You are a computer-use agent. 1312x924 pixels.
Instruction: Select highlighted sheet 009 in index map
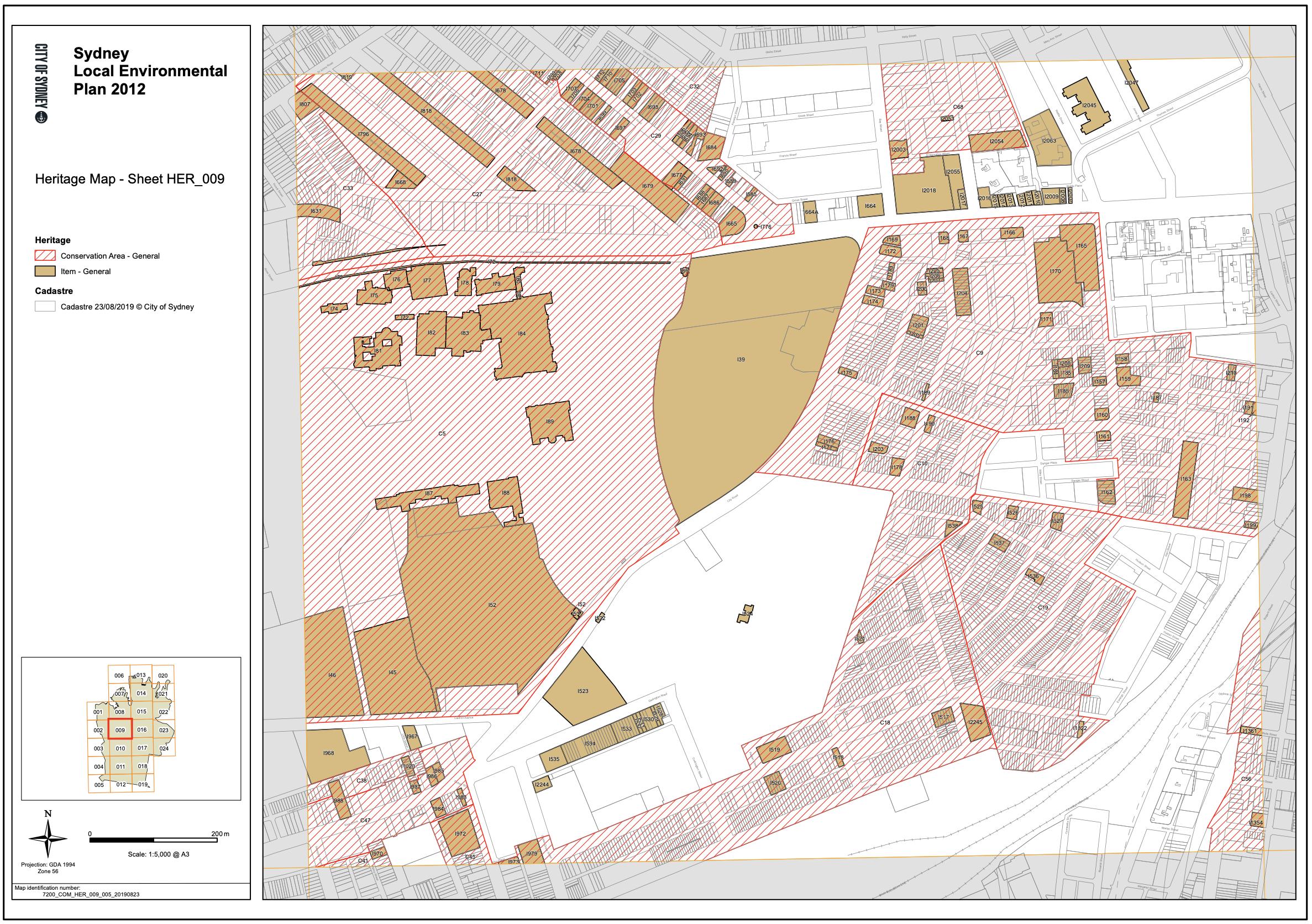tap(120, 730)
